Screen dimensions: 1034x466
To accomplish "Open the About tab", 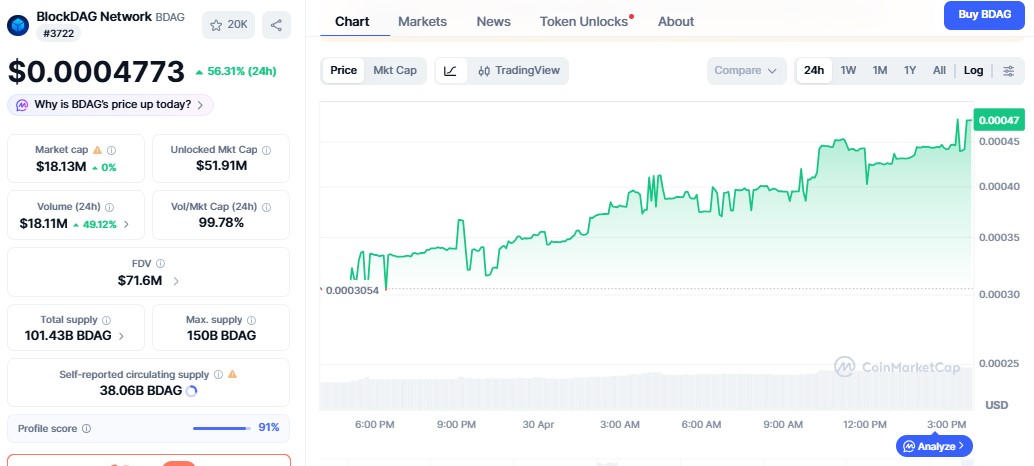I will click(x=676, y=22).
